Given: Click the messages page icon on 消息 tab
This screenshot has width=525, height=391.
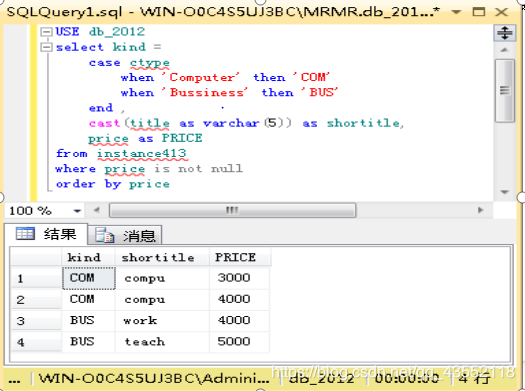Looking at the screenshot, I should click(x=104, y=235).
